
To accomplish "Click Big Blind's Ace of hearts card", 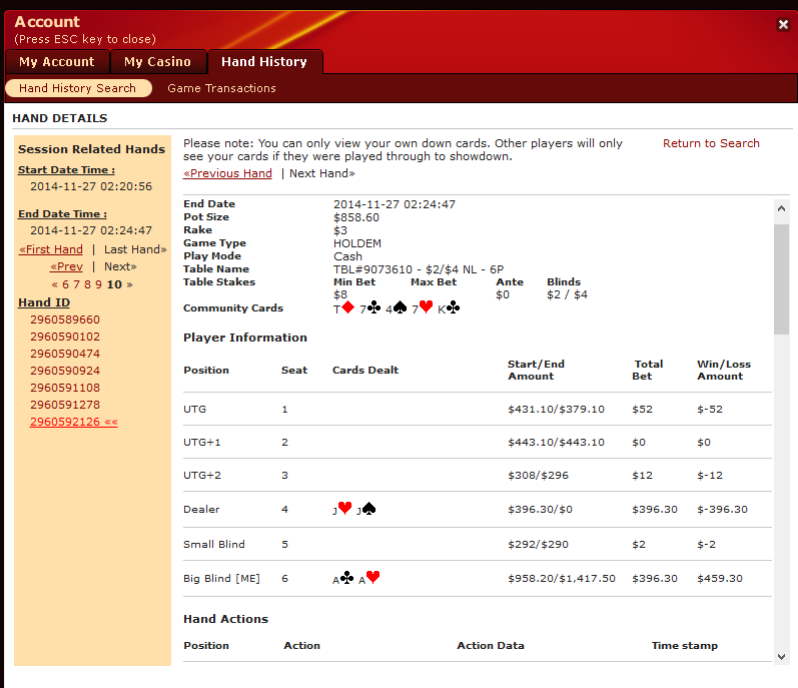I will pyautogui.click(x=369, y=578).
